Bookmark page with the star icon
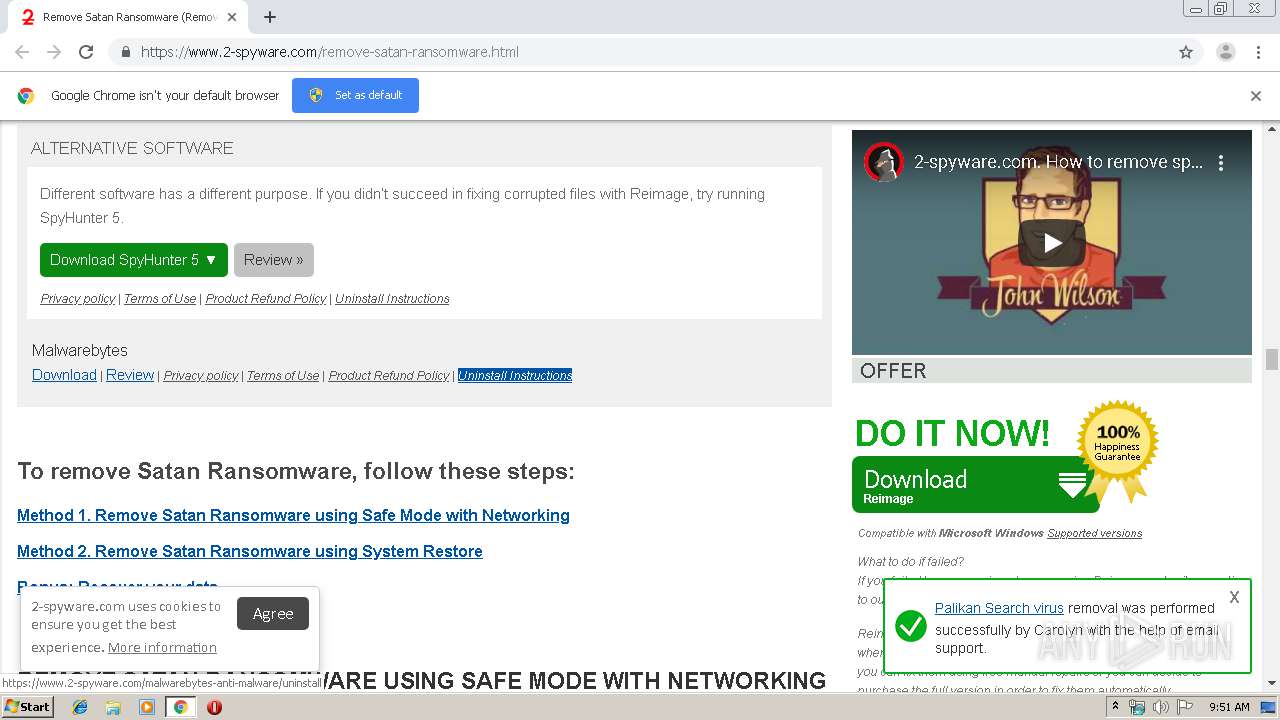The height and width of the screenshot is (720, 1280). click(x=1186, y=52)
